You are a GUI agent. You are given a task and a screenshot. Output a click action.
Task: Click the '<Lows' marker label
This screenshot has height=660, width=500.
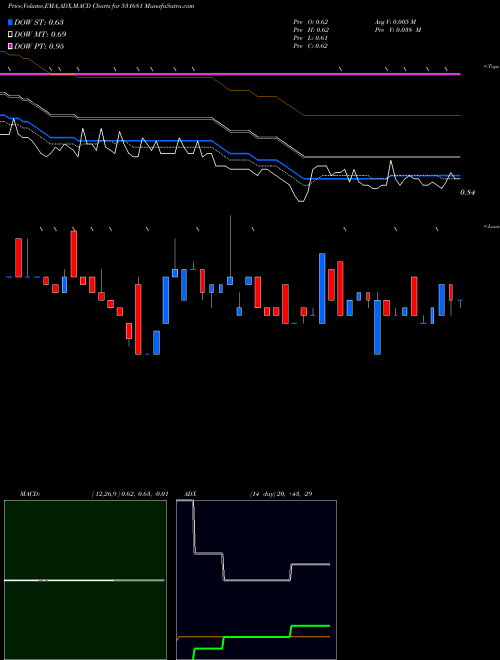click(491, 226)
